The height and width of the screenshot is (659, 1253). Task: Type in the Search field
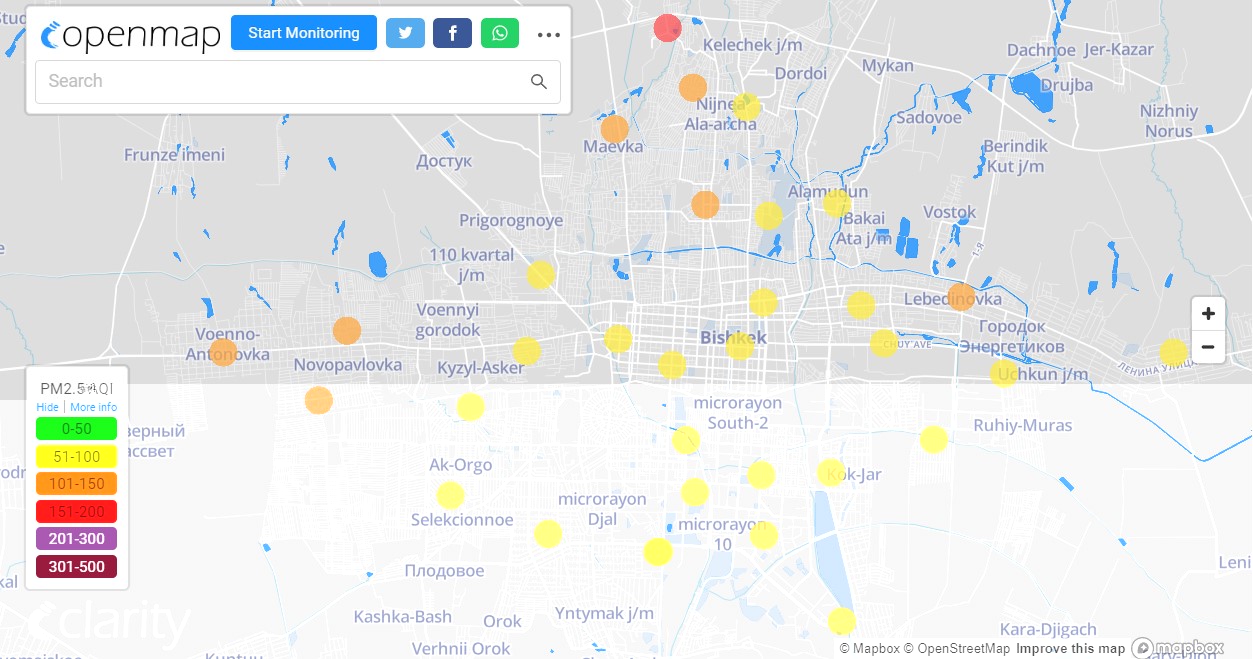(280, 82)
